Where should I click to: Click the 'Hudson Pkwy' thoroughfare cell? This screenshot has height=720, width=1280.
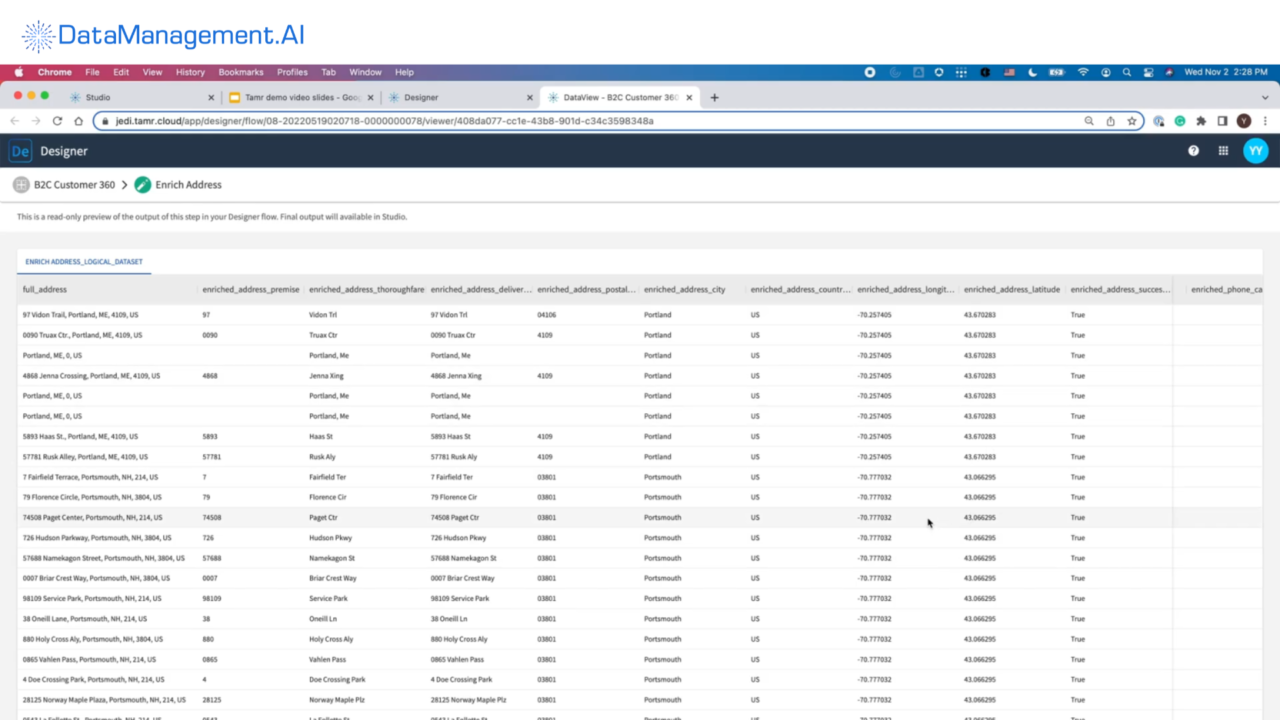[331, 538]
